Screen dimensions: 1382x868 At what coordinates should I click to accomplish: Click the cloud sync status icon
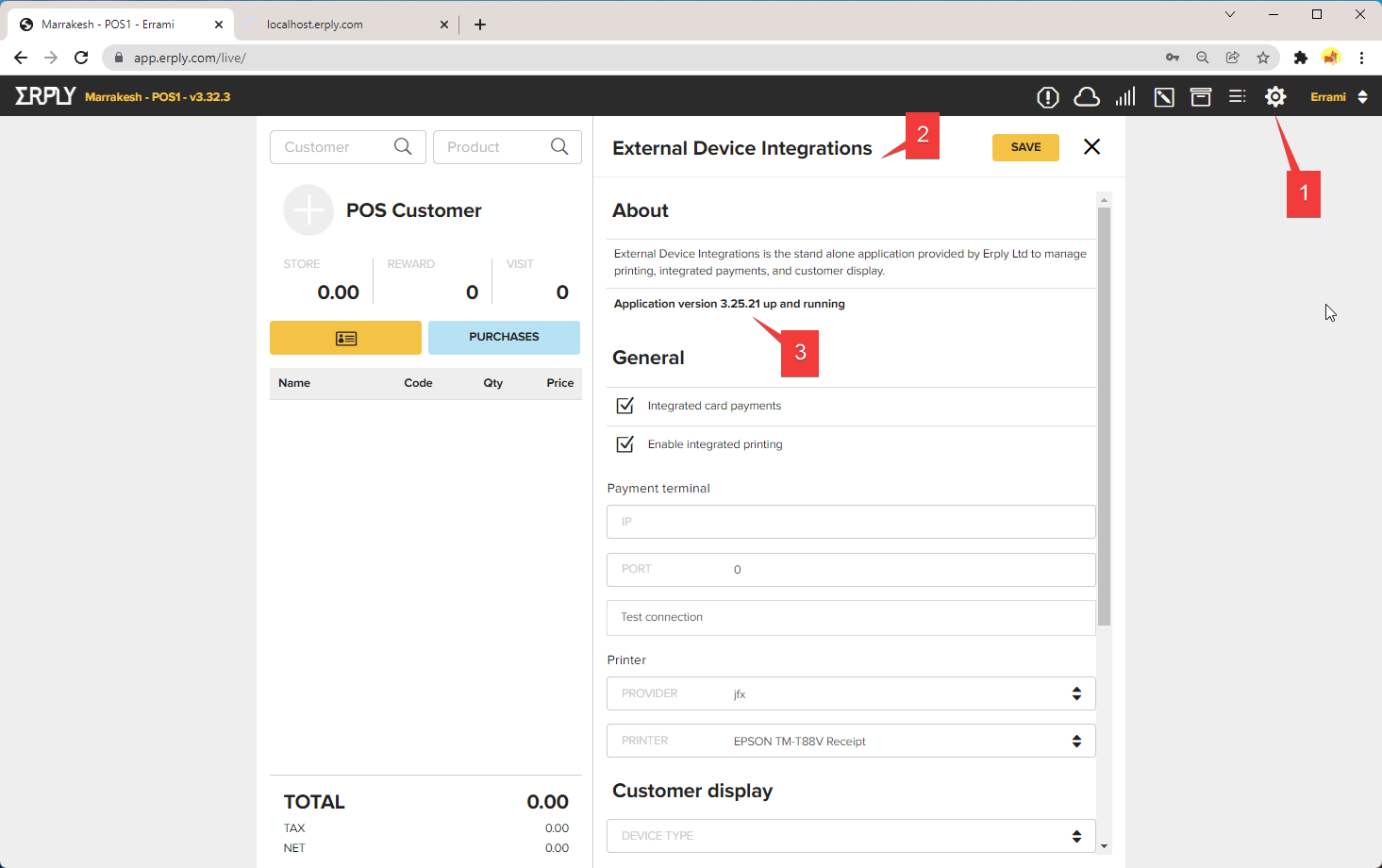[1087, 97]
